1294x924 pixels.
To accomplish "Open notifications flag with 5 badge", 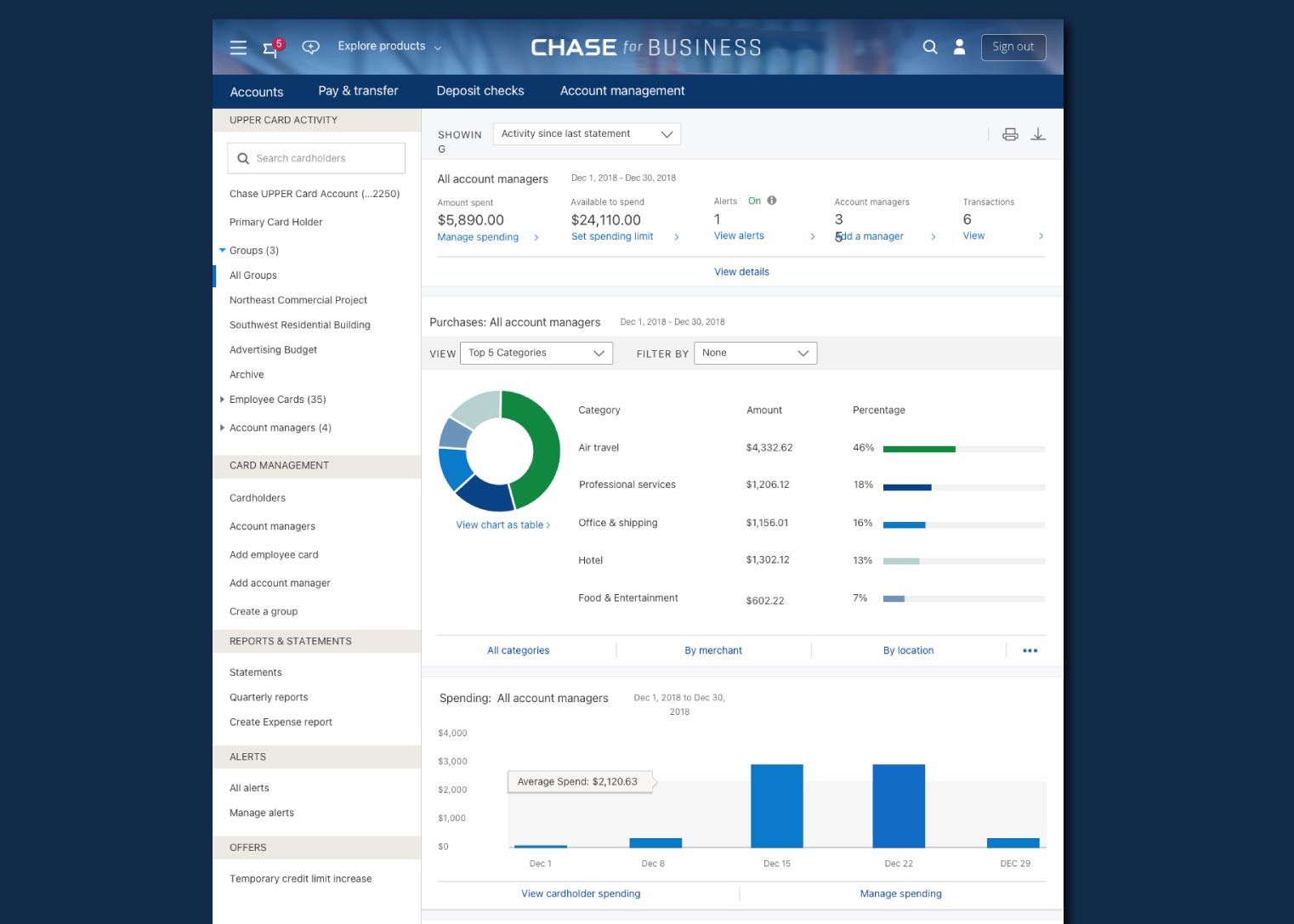I will tap(273, 48).
